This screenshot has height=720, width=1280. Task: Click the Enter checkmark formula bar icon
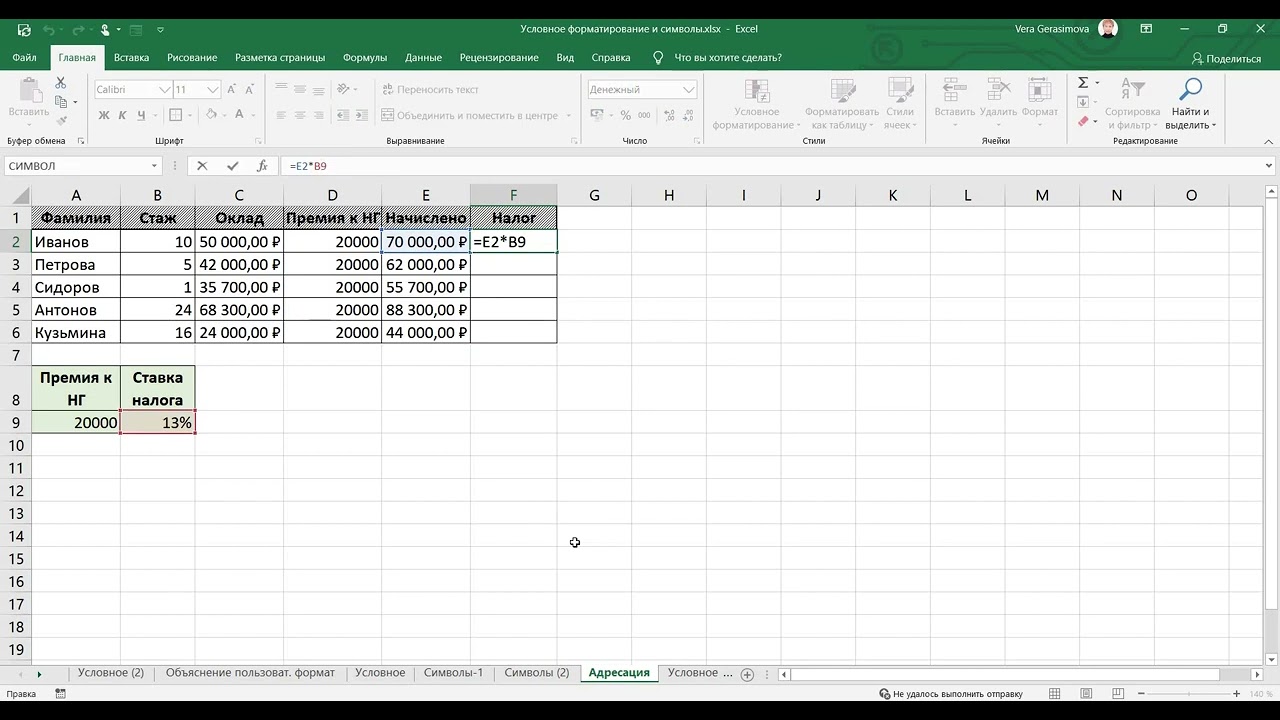(x=233, y=166)
